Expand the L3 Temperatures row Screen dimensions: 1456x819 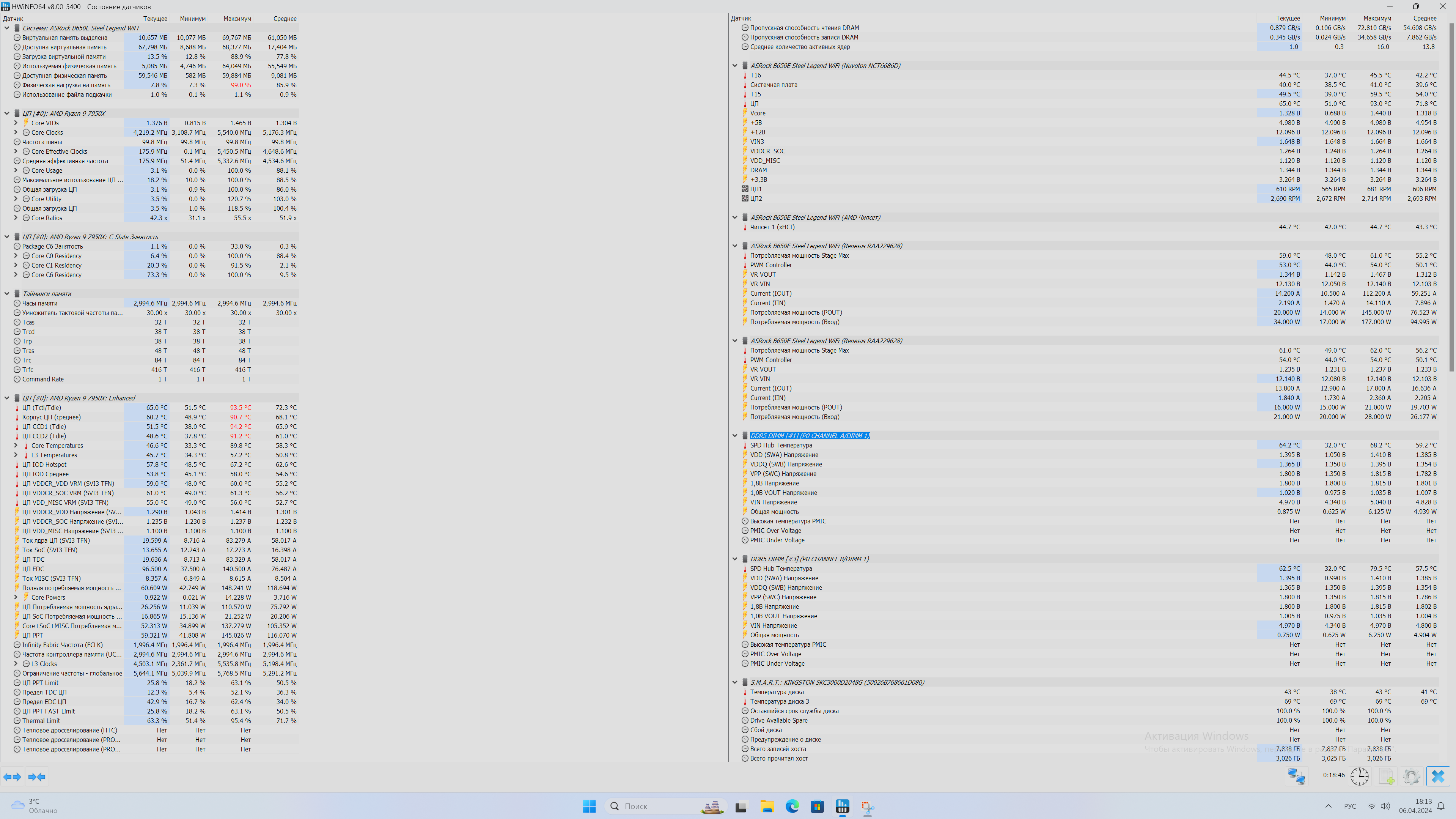coord(16,455)
